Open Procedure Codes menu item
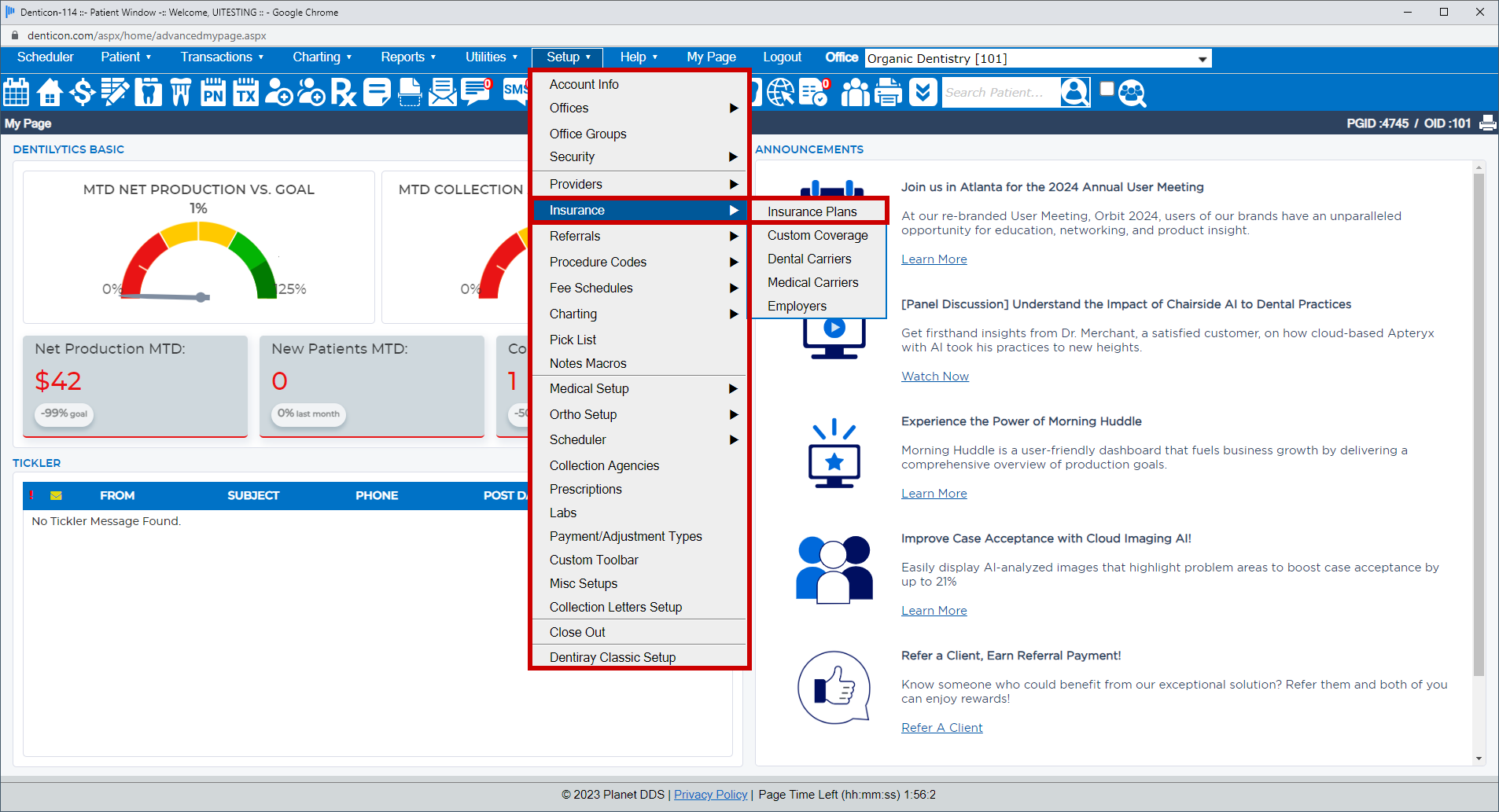The height and width of the screenshot is (812, 1499). pos(639,262)
